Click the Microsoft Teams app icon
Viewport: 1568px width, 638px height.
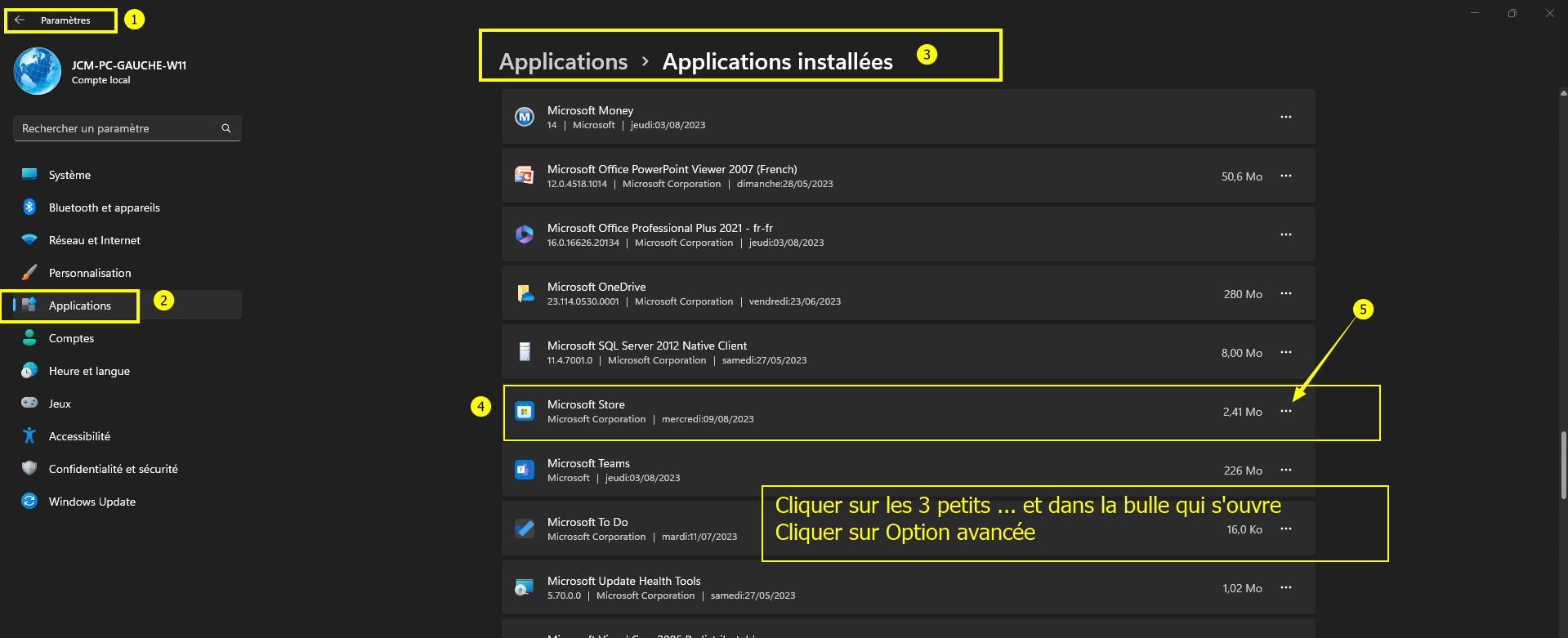coord(525,471)
